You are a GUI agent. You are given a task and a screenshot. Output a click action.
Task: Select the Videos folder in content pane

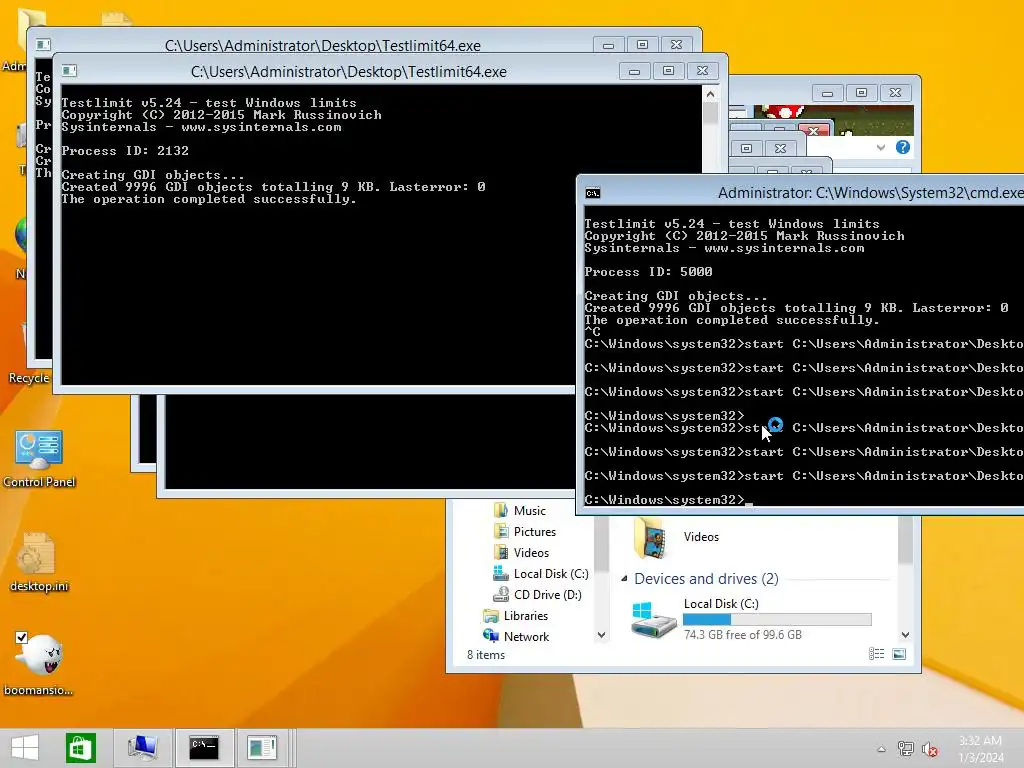tap(677, 537)
